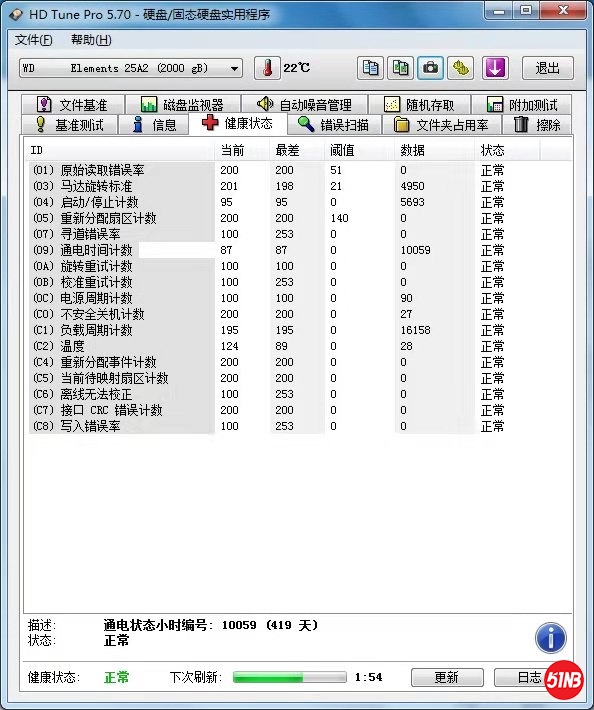Switch to the 附加测试 tab
The image size is (594, 710).
tap(522, 105)
